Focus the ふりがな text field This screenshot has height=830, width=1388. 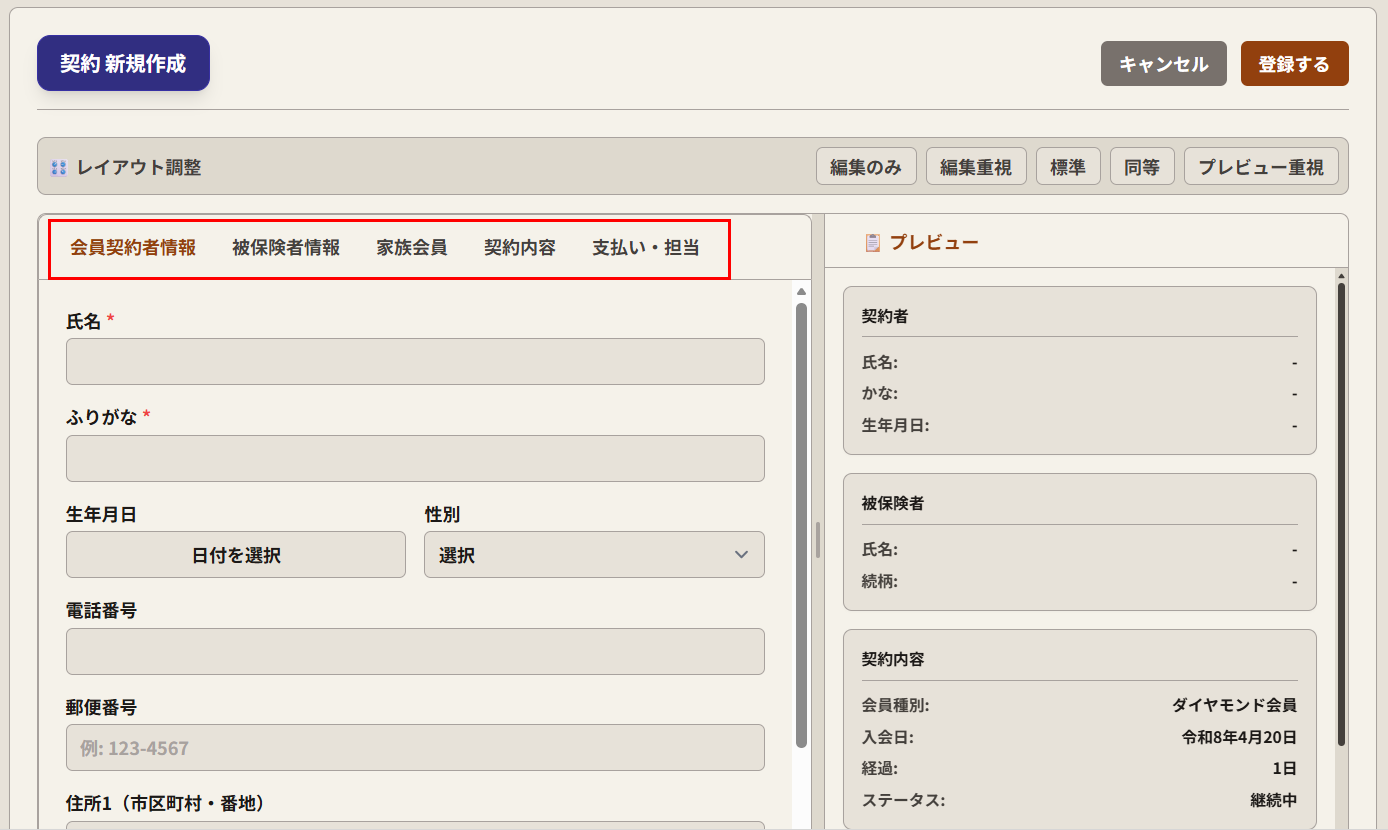(415, 459)
